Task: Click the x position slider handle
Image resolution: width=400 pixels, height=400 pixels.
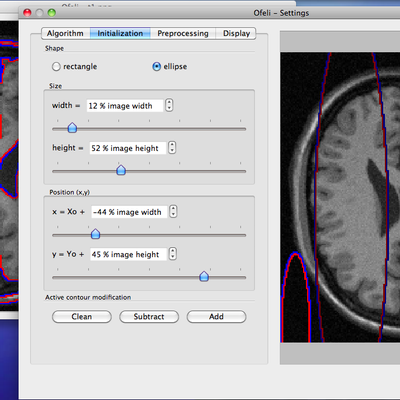Action: click(95, 234)
